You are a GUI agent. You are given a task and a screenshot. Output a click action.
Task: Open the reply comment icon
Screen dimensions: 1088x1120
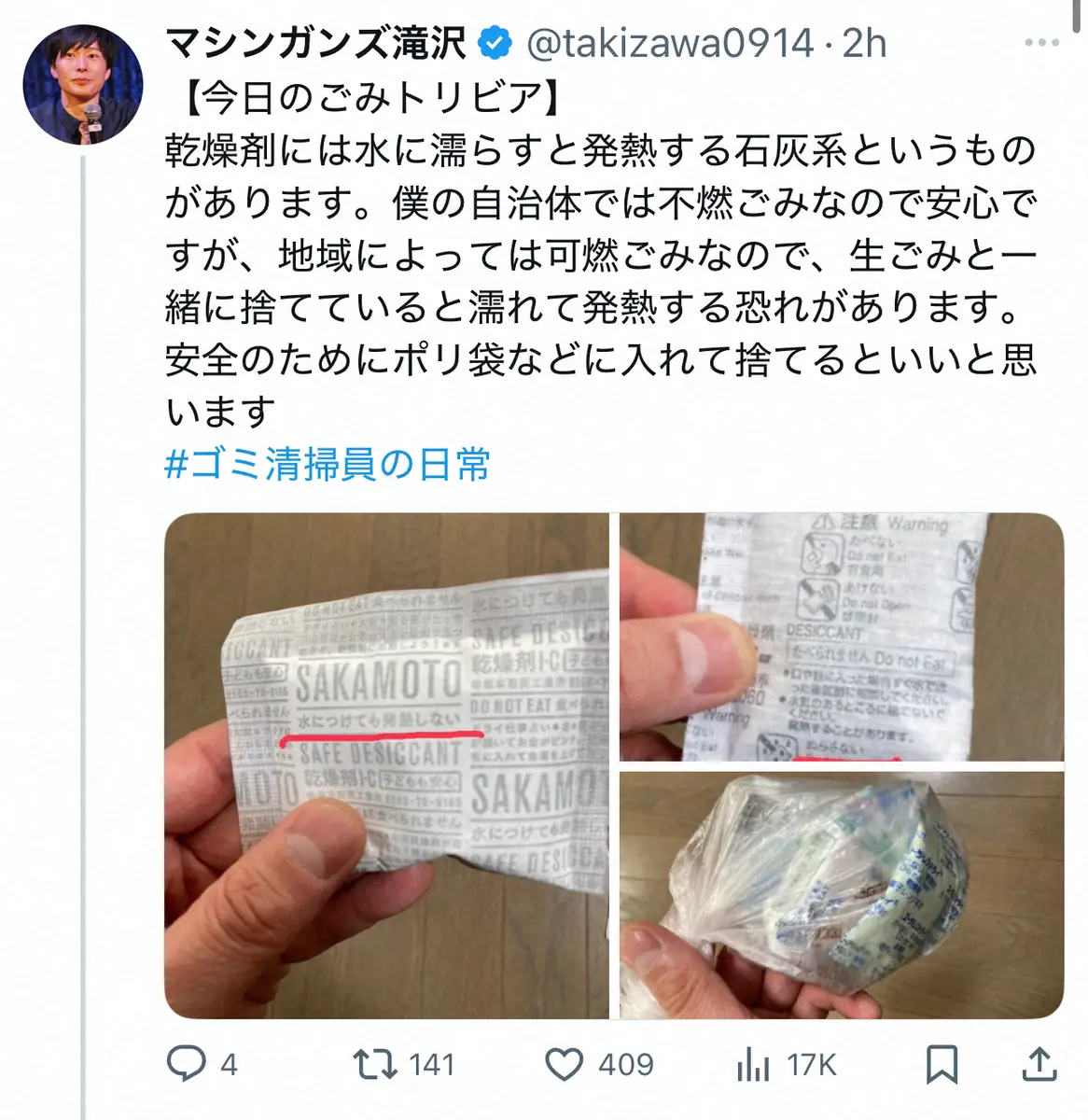tap(186, 1063)
